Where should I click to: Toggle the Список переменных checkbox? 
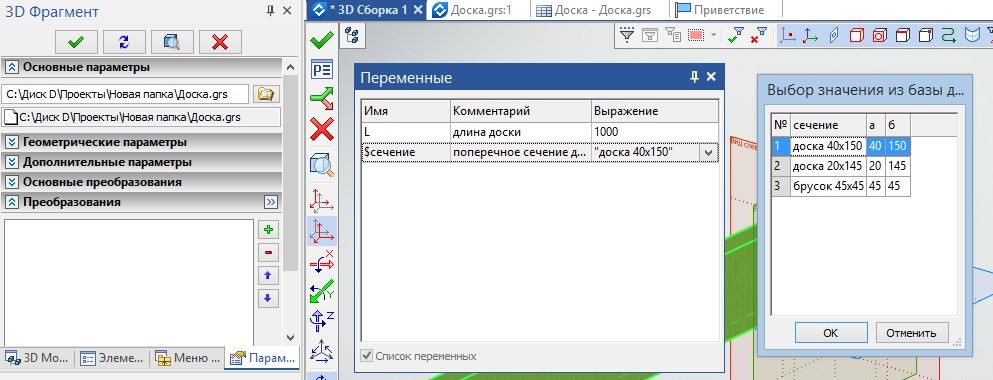[366, 356]
